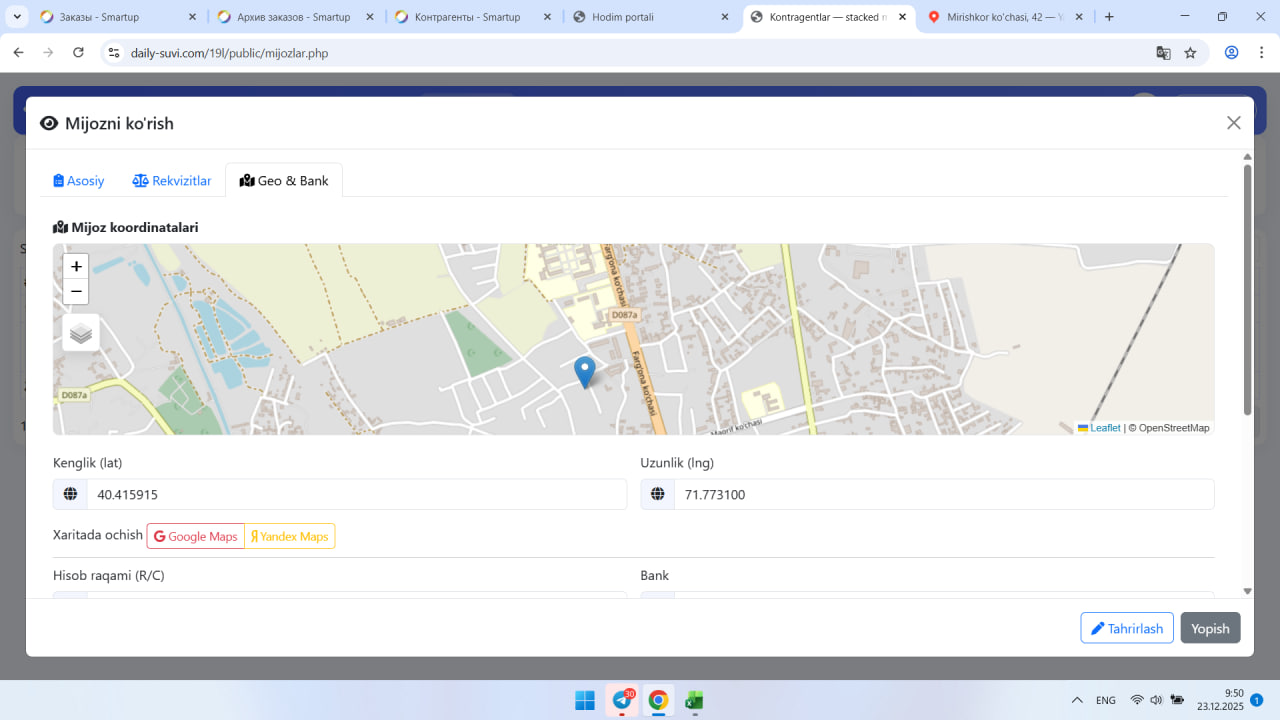Open location in Yandex Maps
This screenshot has width=1280, height=720.
pyautogui.click(x=290, y=537)
